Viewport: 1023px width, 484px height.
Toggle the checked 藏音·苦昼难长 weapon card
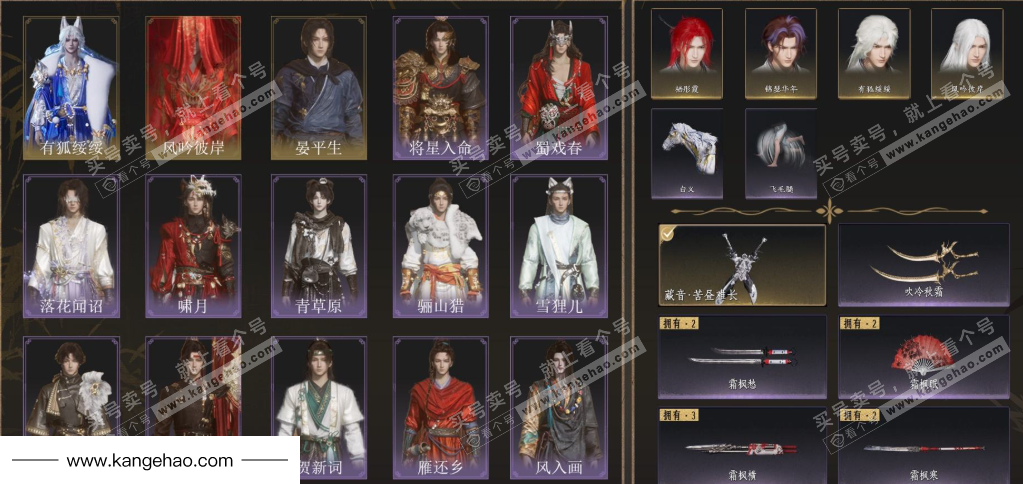[742, 265]
